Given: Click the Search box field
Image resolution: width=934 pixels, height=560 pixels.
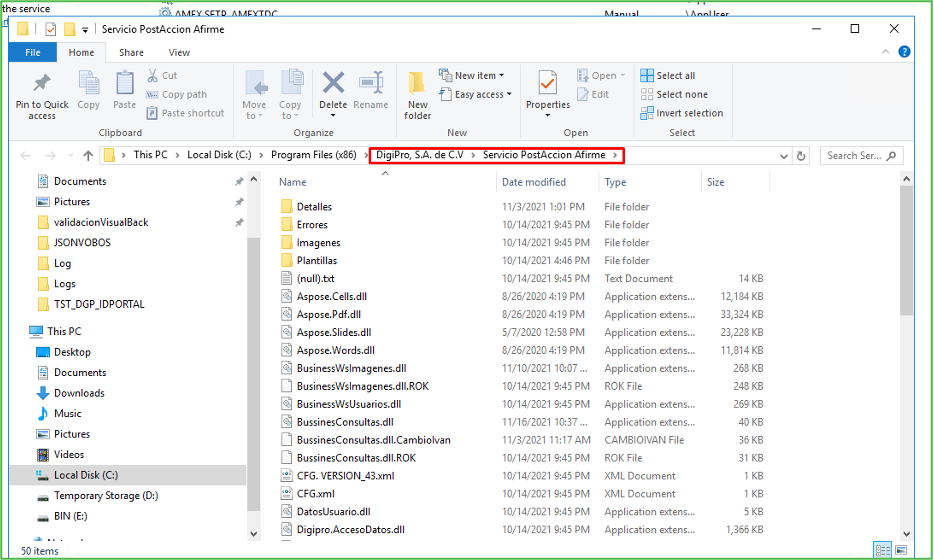Looking at the screenshot, I should pyautogui.click(x=855, y=155).
